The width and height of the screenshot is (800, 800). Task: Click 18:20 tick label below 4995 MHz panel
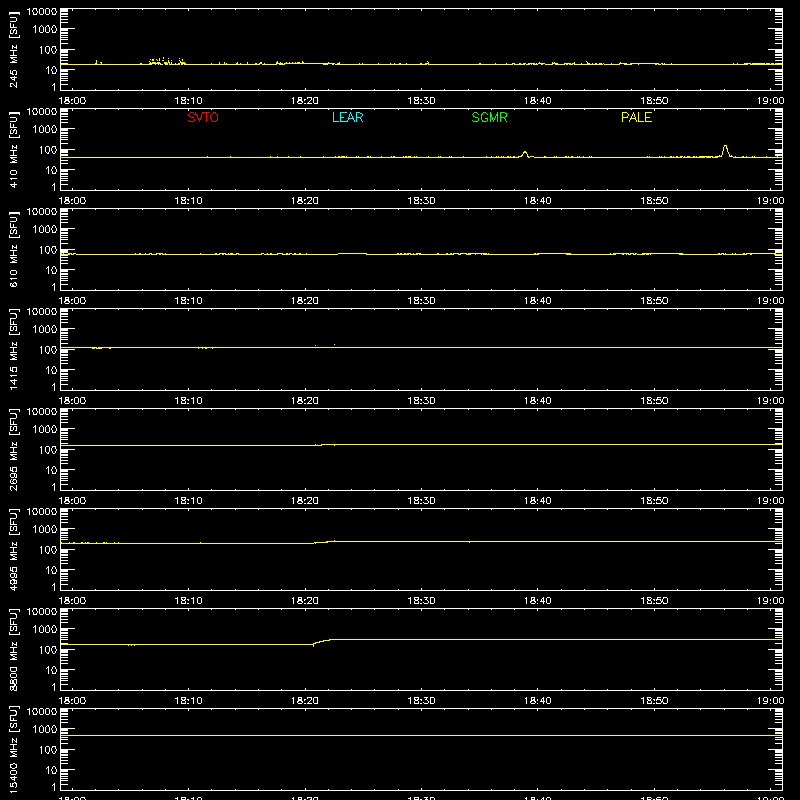(305, 601)
